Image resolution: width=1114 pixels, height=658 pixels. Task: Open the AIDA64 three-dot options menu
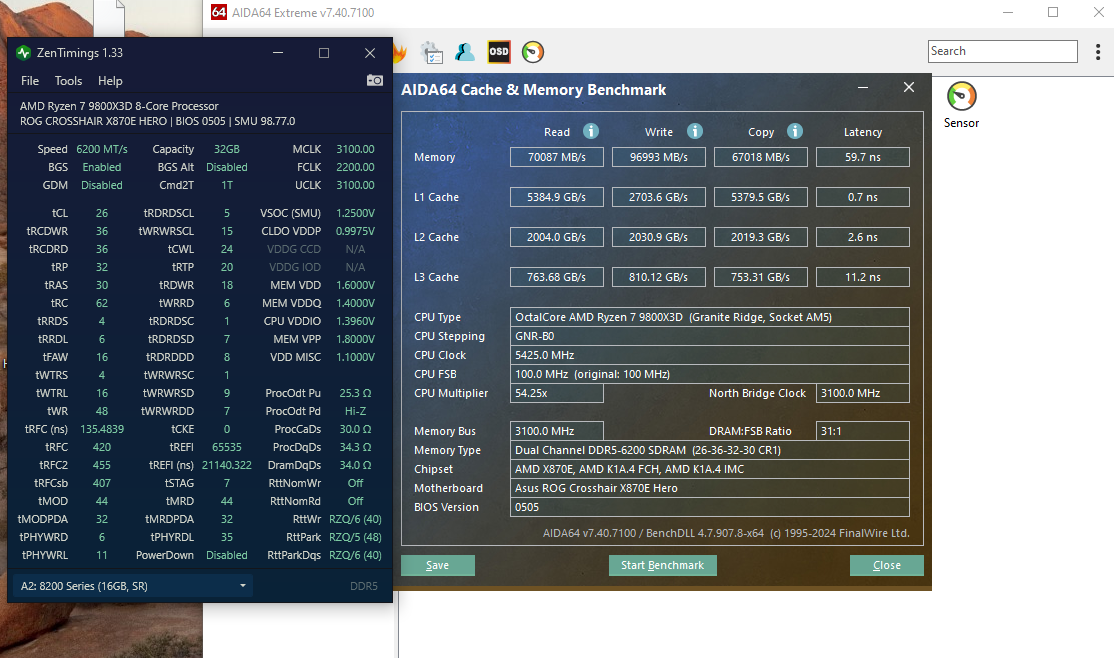coord(1098,51)
